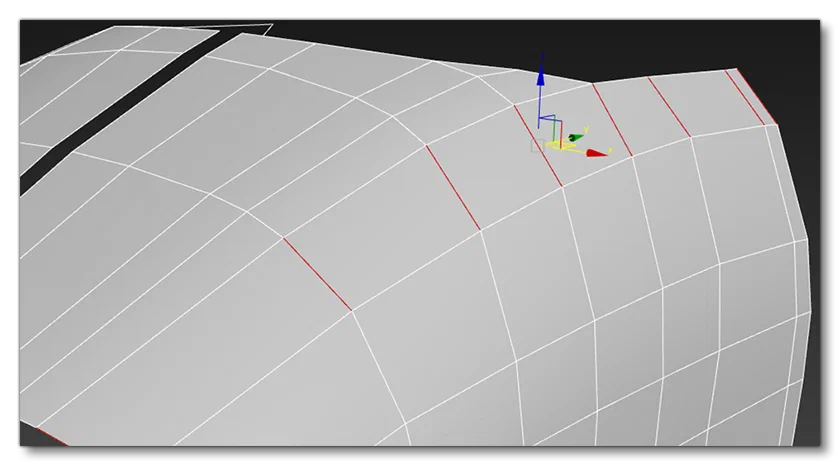The image size is (840, 466).
Task: Grab the red X-axis arrow of the move gizmo
Action: [x=597, y=154]
